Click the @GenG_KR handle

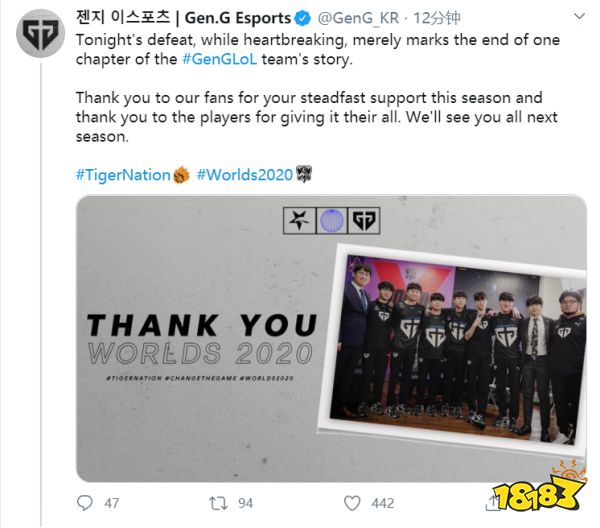358,18
